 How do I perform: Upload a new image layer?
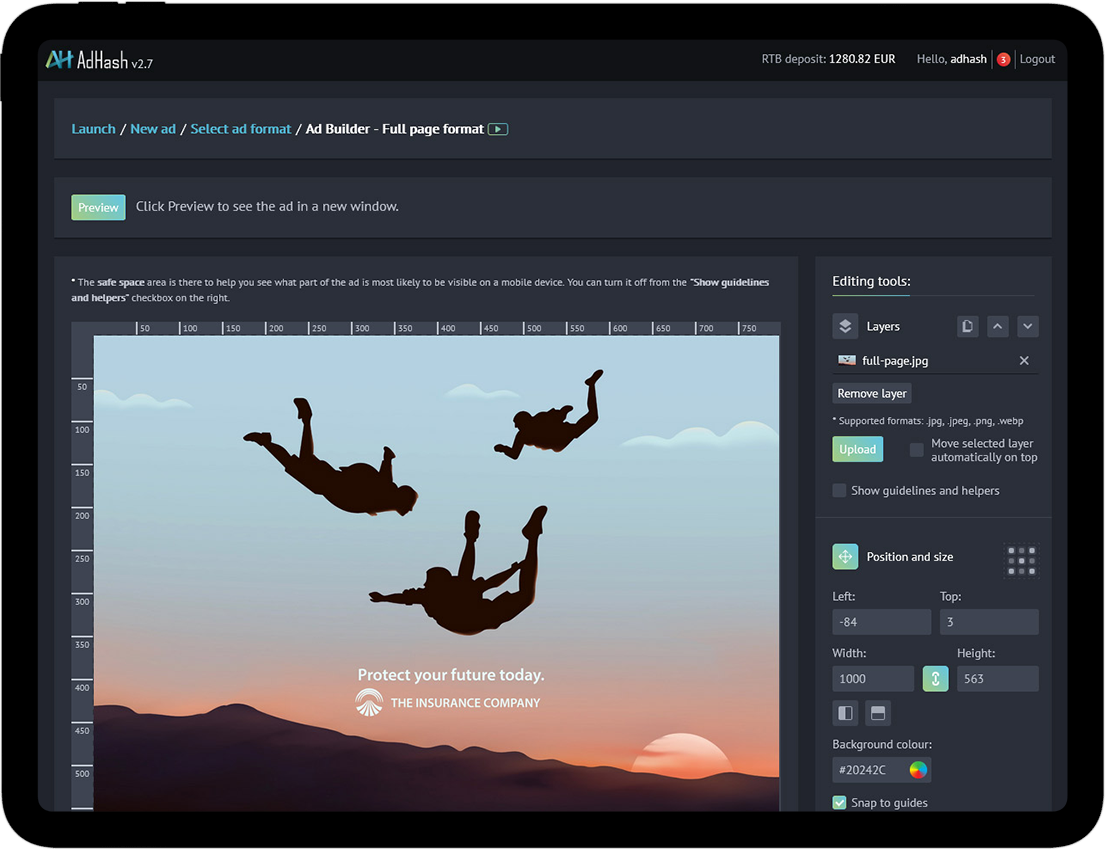click(x=857, y=449)
